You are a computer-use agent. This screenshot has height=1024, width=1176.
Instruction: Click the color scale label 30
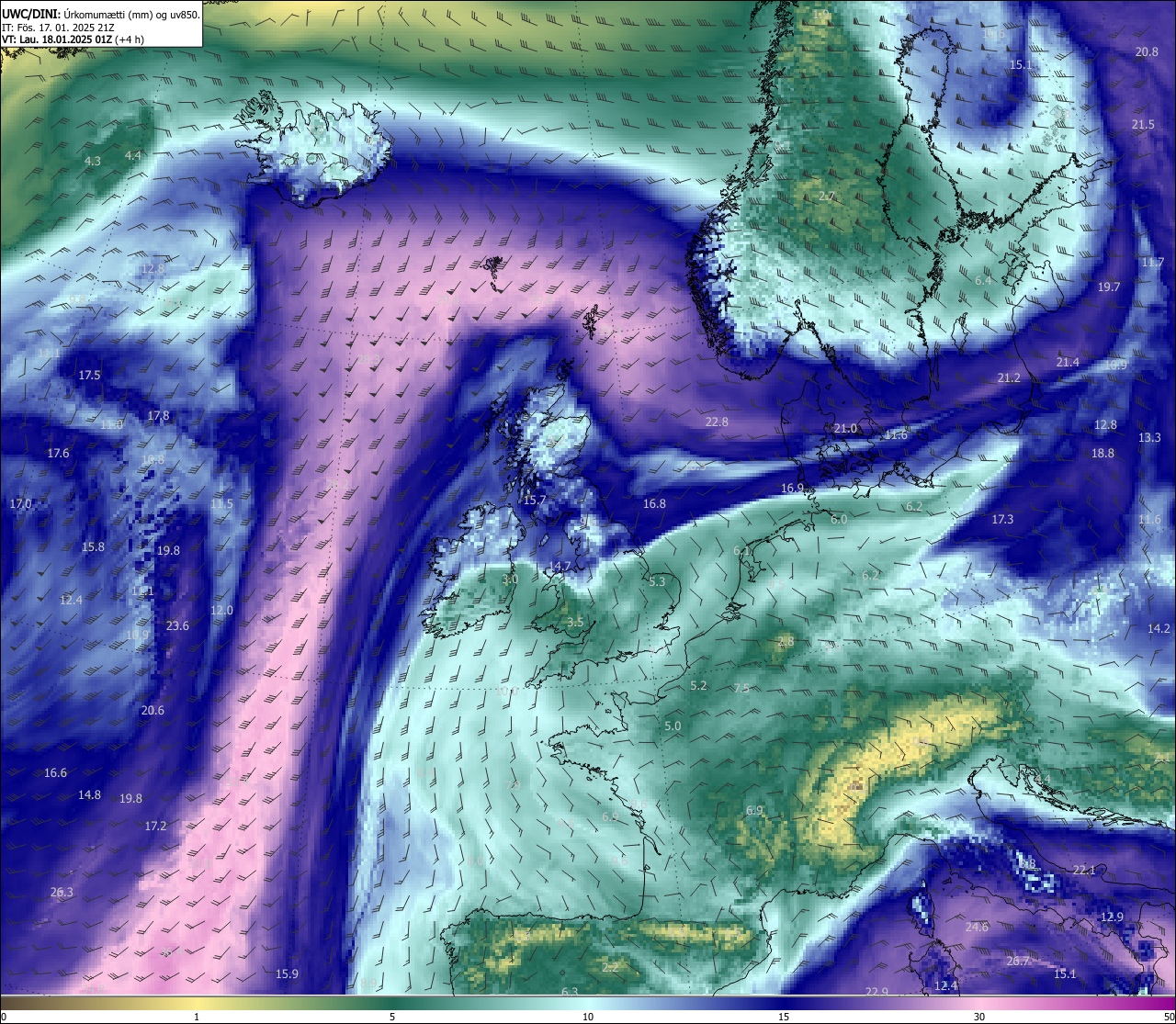[x=979, y=1017]
